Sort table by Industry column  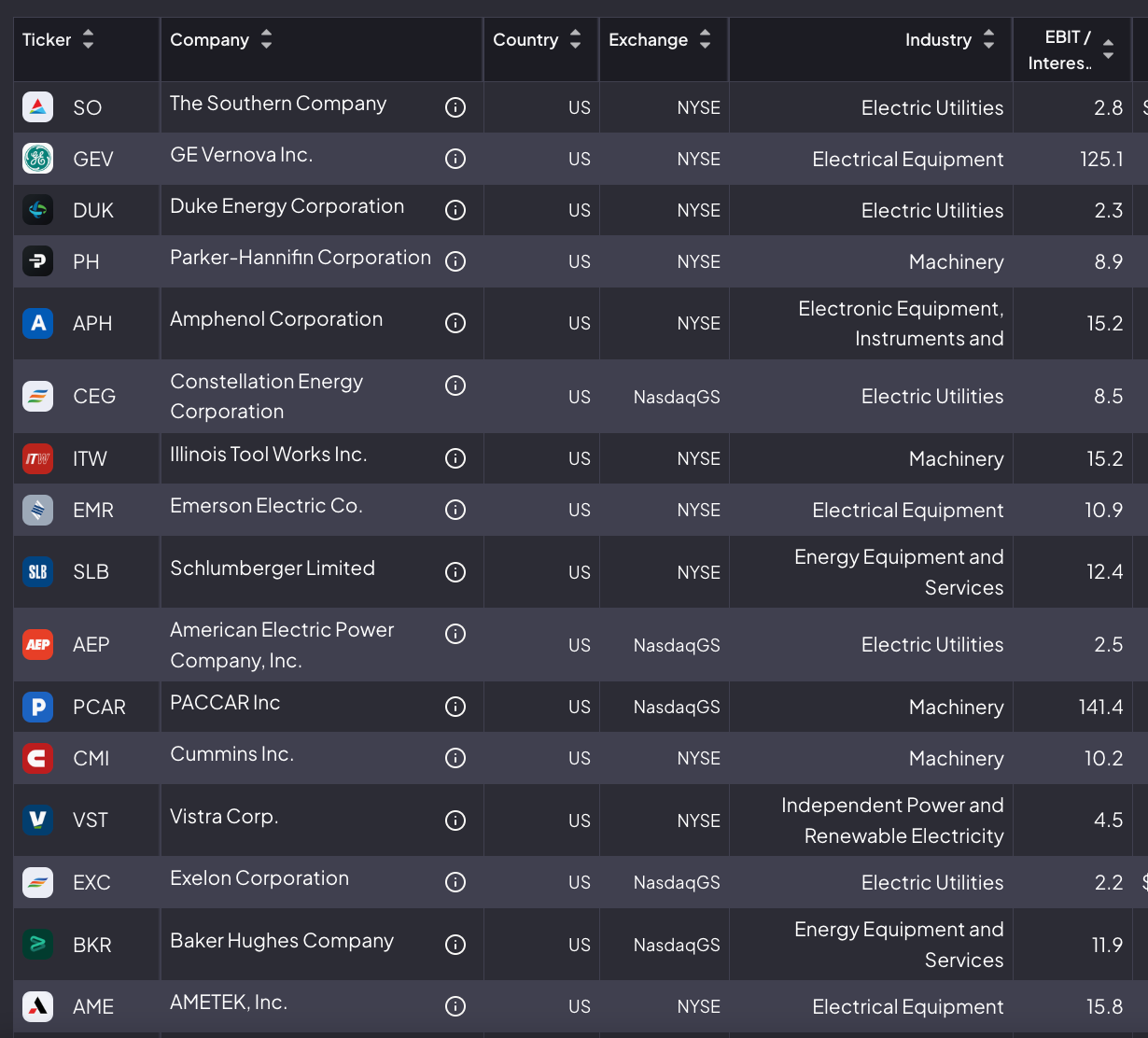[x=988, y=39]
